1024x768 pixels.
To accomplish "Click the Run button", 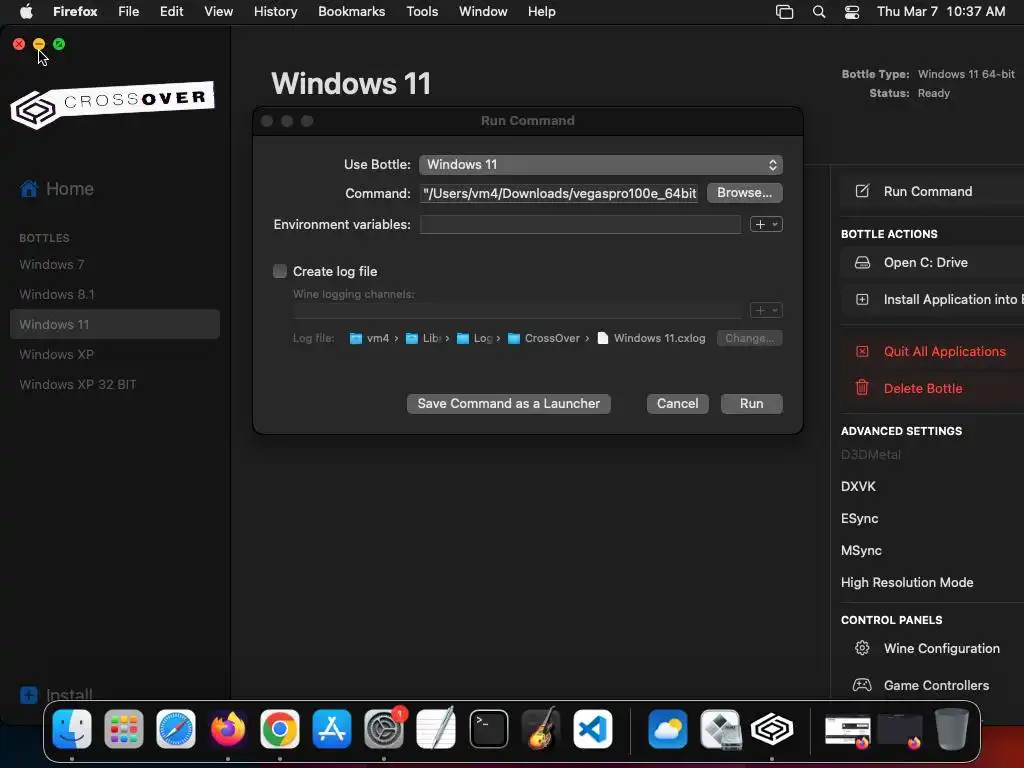I will (x=752, y=404).
